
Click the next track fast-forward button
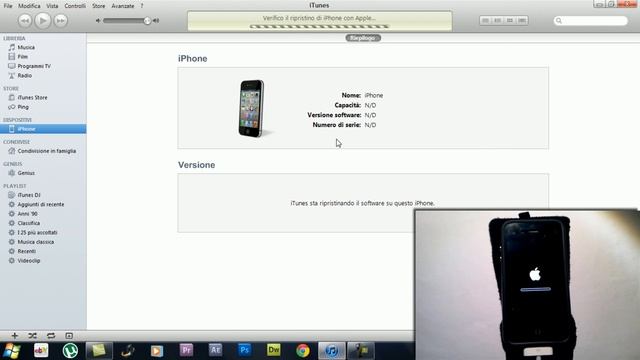(61, 20)
